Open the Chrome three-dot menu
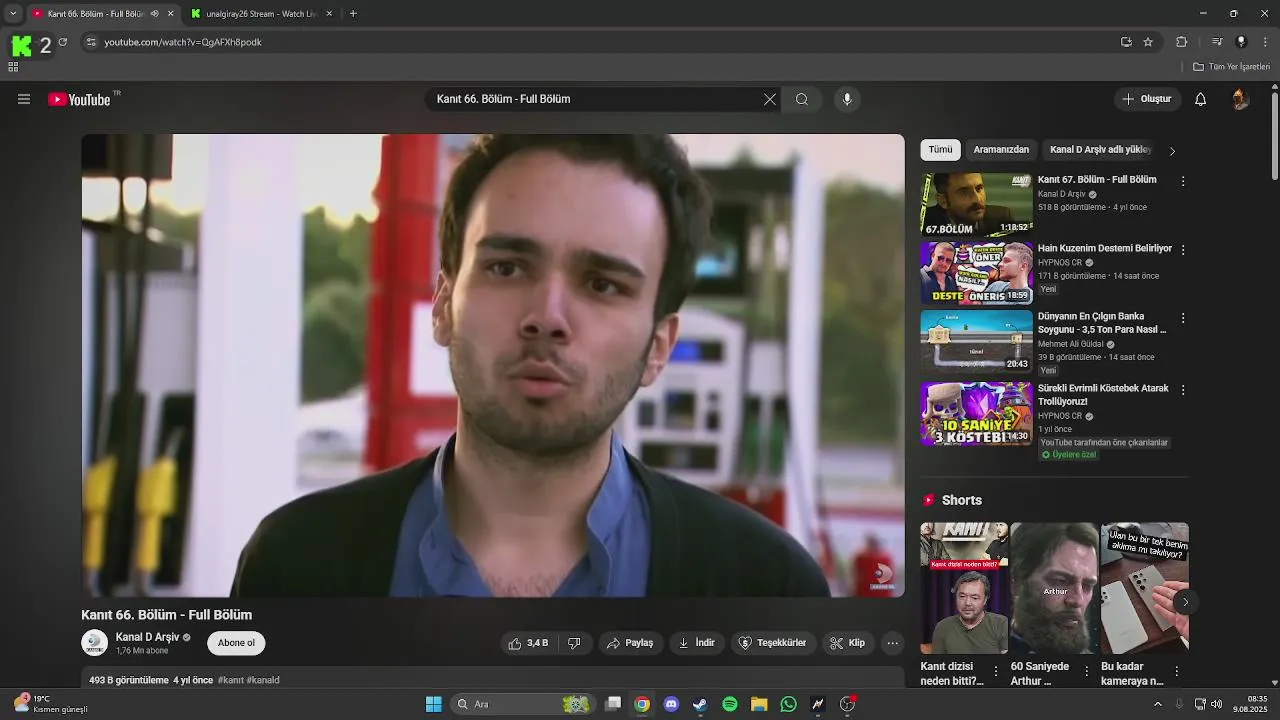Screen dimensions: 1280x720 1266,42
